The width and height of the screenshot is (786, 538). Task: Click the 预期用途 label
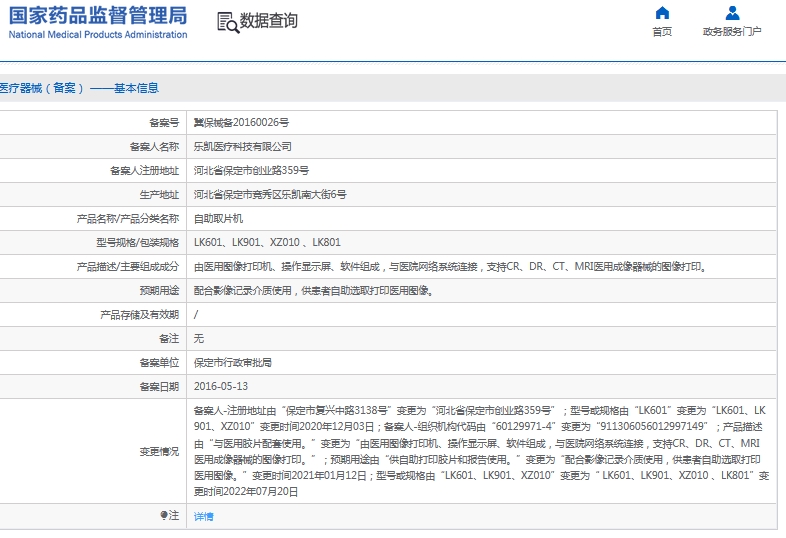tap(159, 290)
